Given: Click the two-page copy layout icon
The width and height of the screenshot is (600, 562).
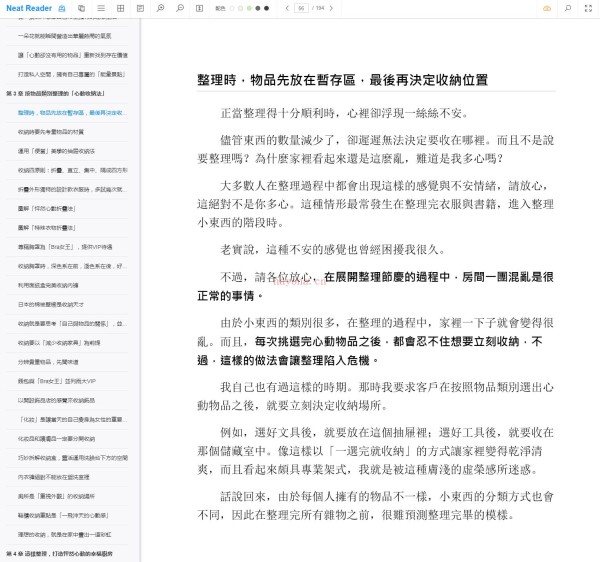Looking at the screenshot, I should tap(82, 8).
